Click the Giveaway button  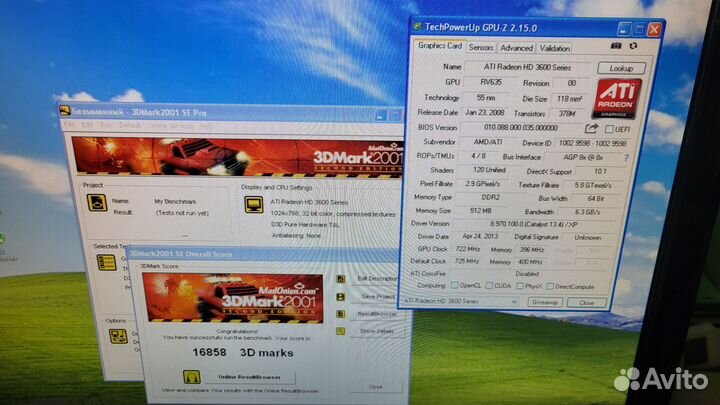(544, 302)
